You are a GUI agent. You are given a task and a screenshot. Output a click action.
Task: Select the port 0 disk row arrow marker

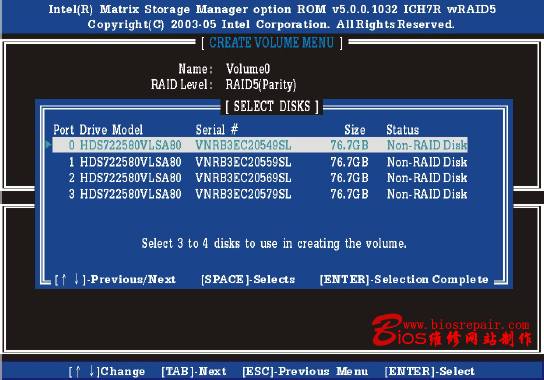point(49,144)
